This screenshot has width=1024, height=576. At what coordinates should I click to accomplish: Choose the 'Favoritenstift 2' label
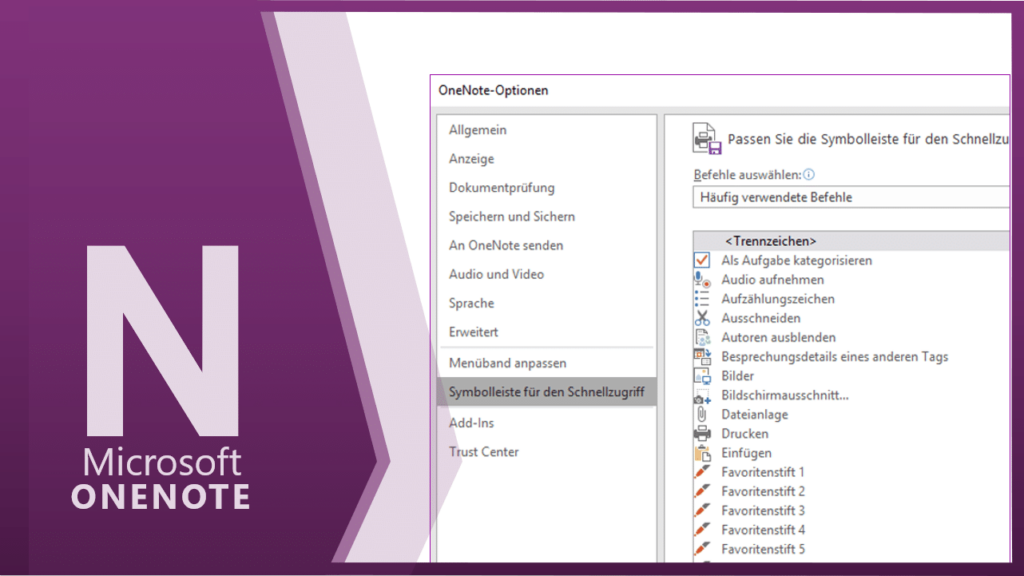pyautogui.click(x=763, y=491)
